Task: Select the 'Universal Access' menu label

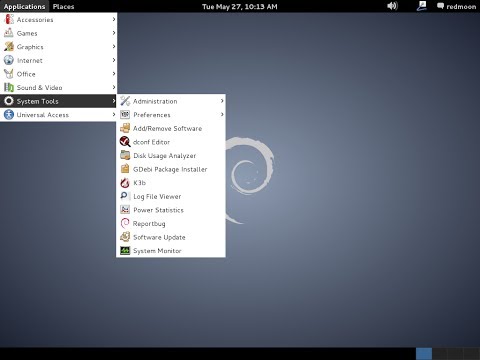Action: 43,115
